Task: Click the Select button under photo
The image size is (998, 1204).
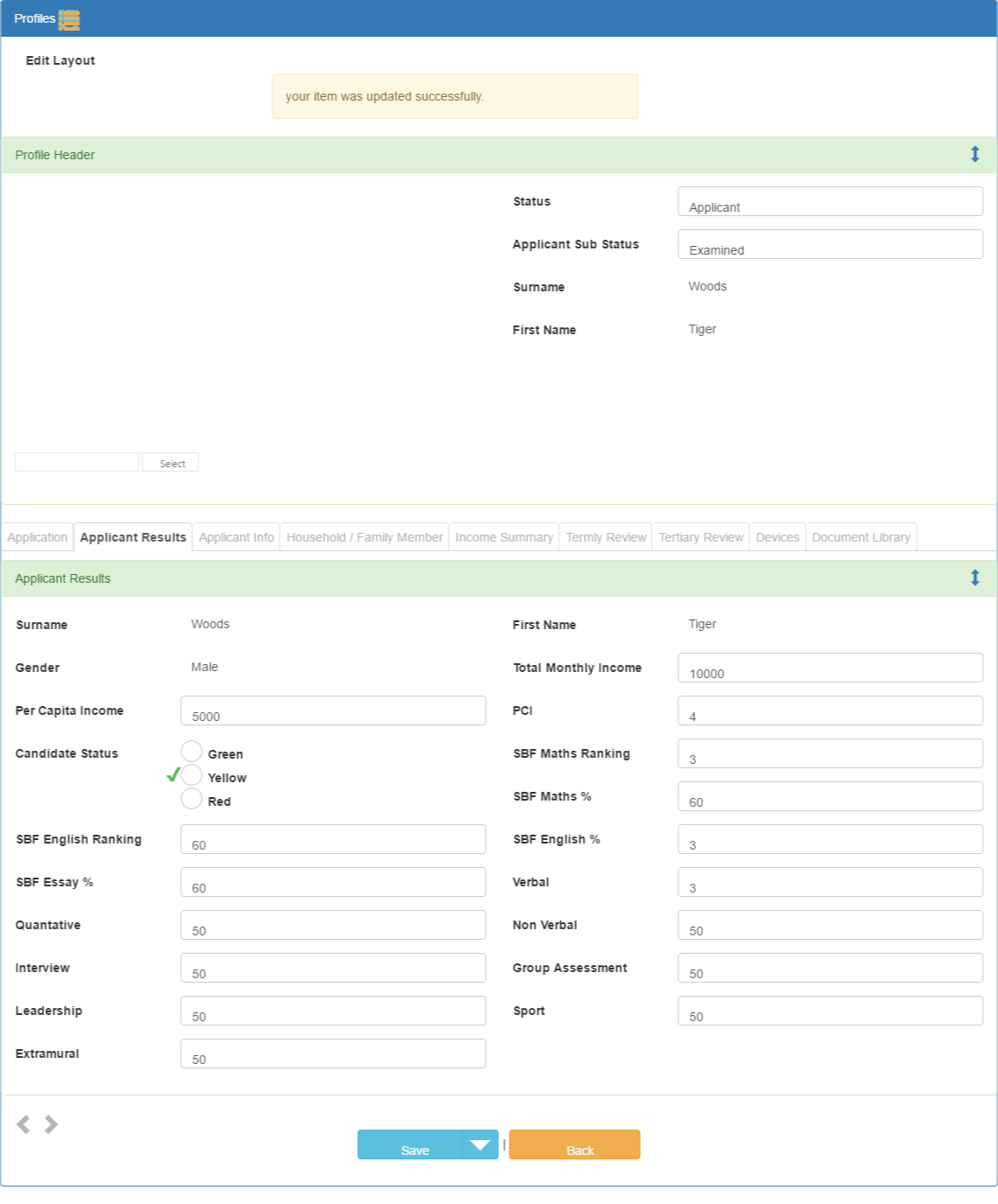Action: click(x=172, y=463)
